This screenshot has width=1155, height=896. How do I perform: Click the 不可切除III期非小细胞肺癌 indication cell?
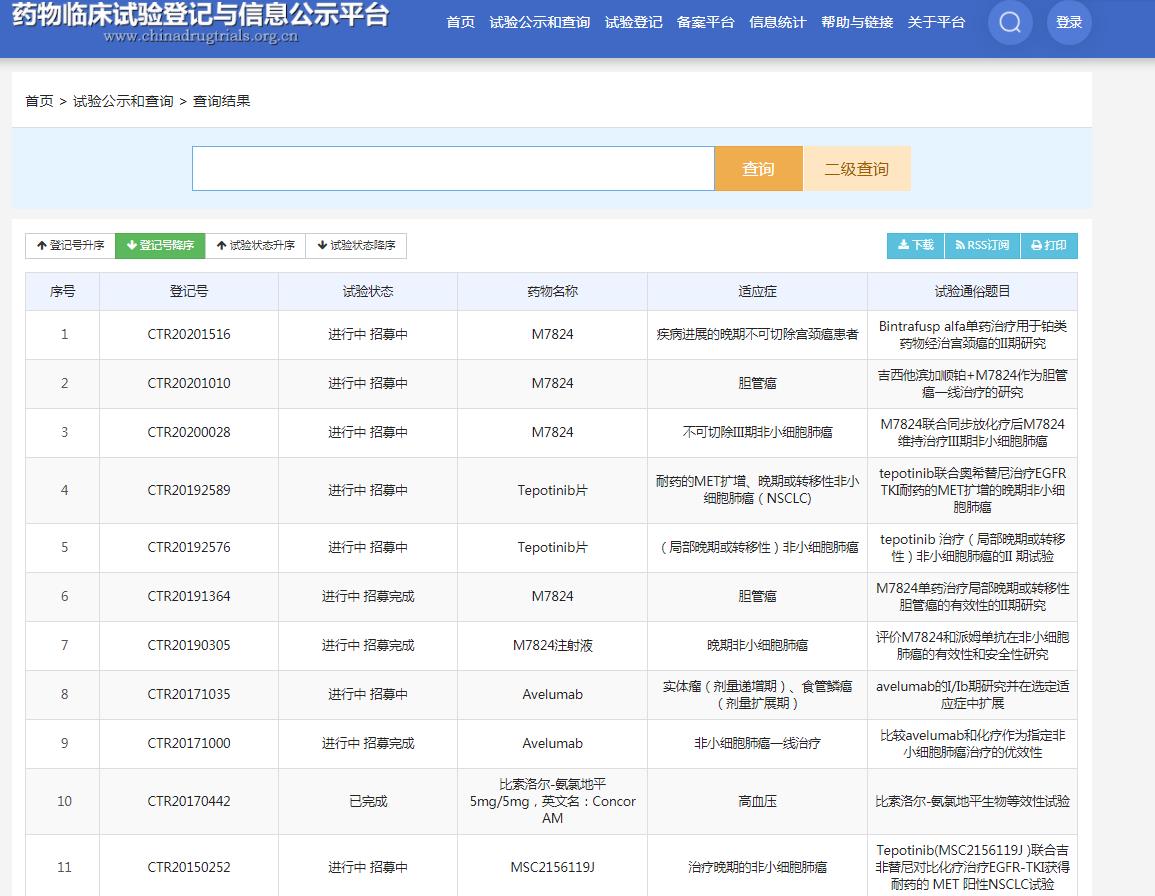(x=757, y=433)
